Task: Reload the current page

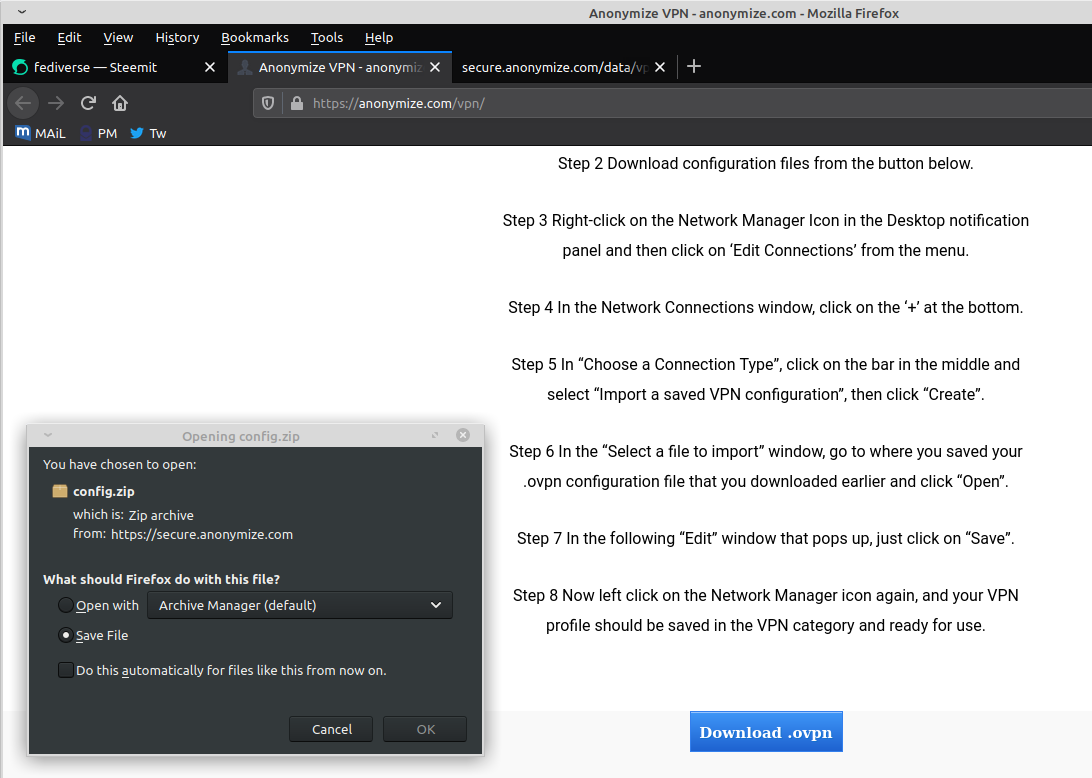Action: pos(88,103)
